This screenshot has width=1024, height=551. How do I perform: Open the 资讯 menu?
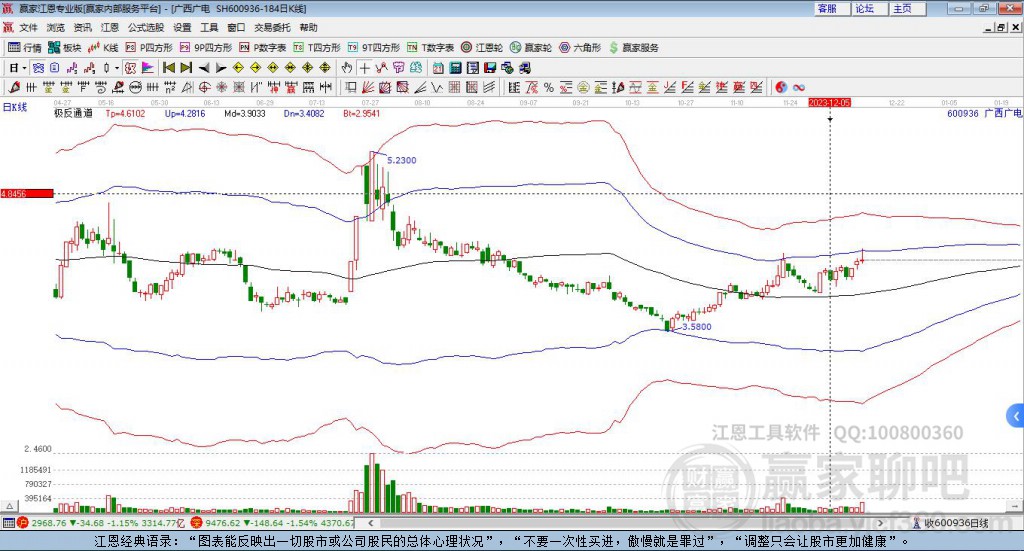82,27
